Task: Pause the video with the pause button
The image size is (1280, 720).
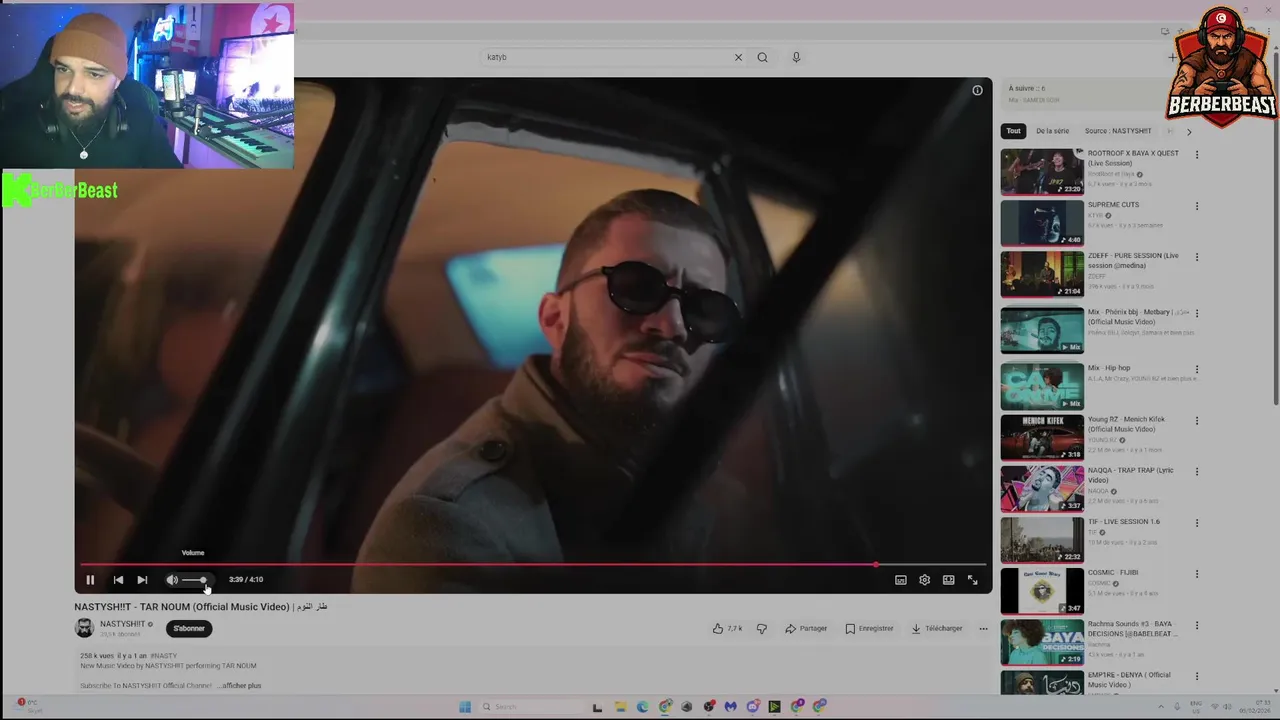Action: [x=90, y=580]
